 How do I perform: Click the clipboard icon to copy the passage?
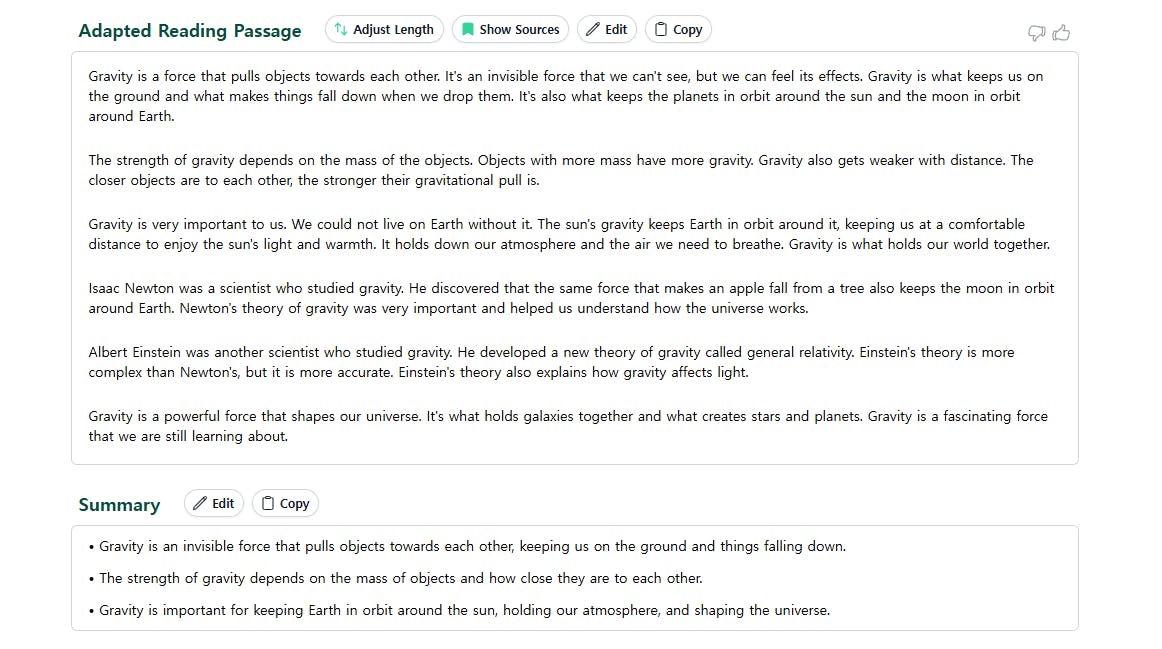tap(660, 30)
